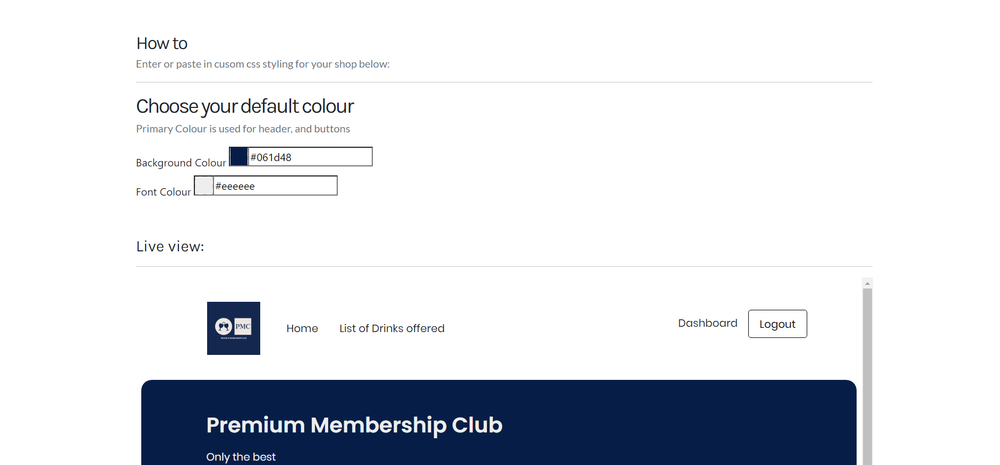Click the PMC logo in live view

[233, 328]
